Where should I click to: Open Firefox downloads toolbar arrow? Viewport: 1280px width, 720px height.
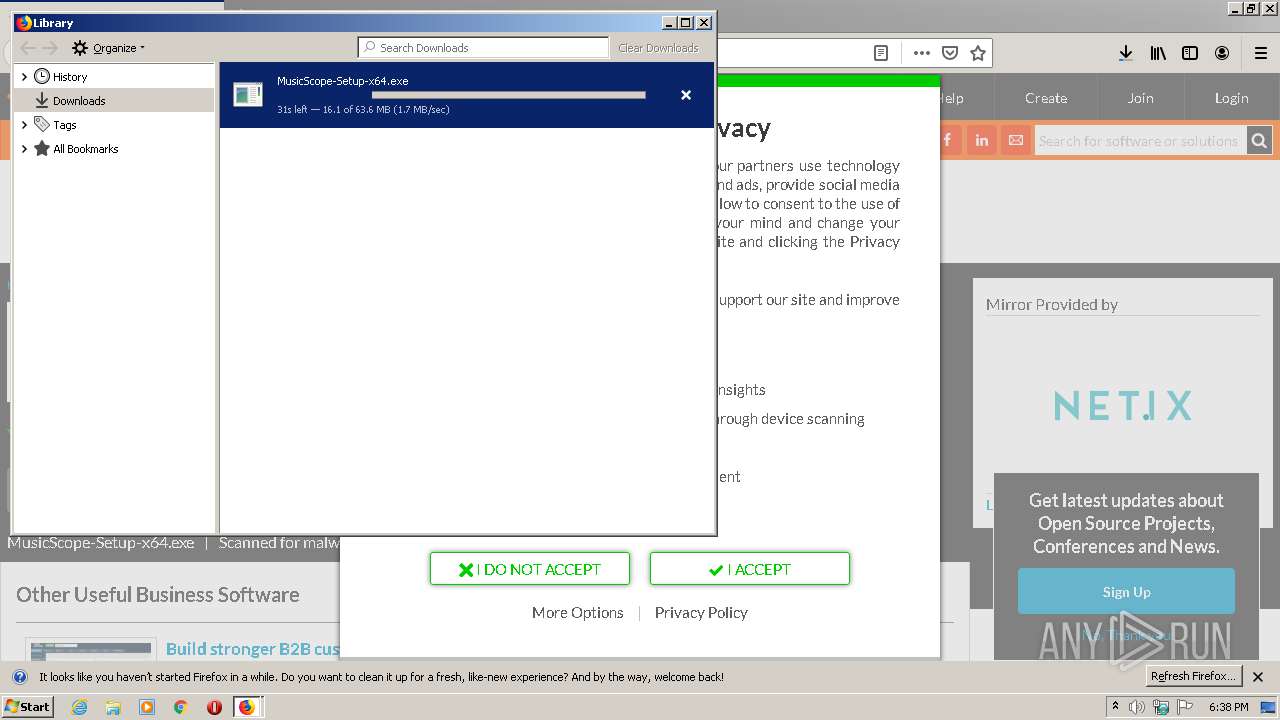(1126, 53)
